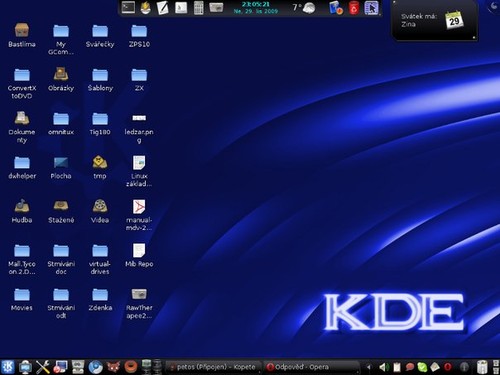Open the Svářečky folder

(x=100, y=35)
